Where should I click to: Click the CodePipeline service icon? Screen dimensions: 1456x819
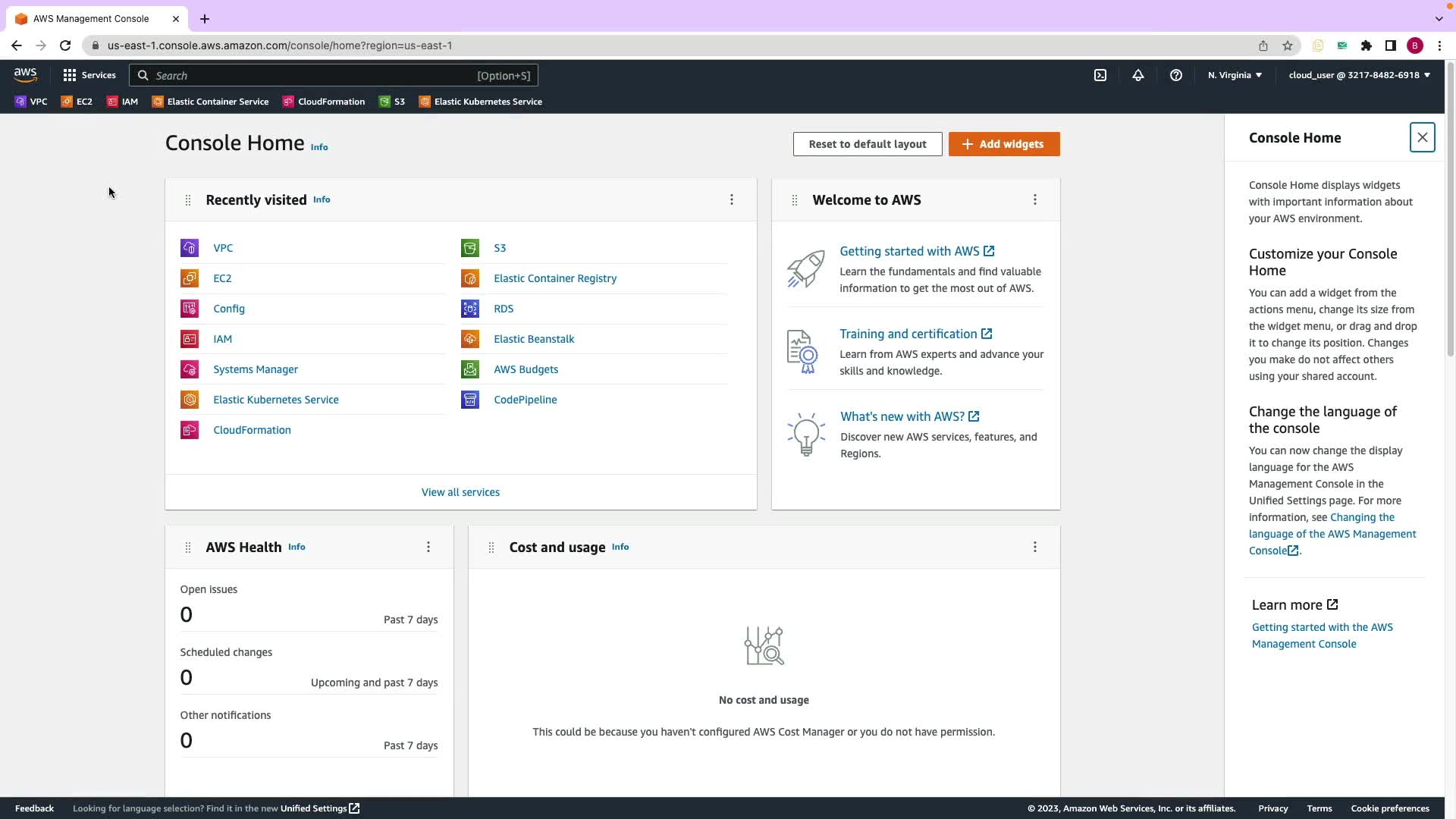(470, 400)
